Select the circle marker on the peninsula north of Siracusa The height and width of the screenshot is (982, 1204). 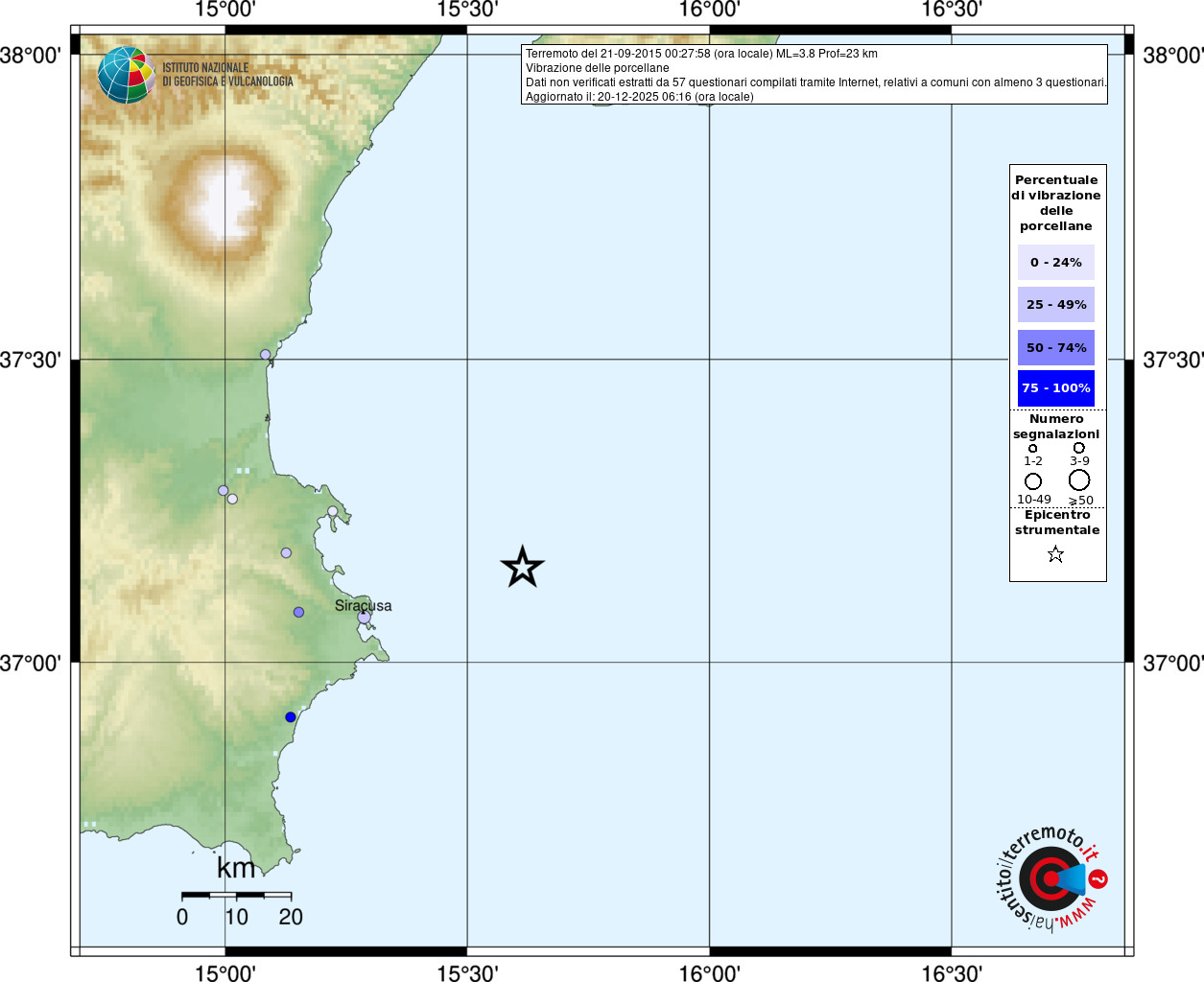(333, 511)
